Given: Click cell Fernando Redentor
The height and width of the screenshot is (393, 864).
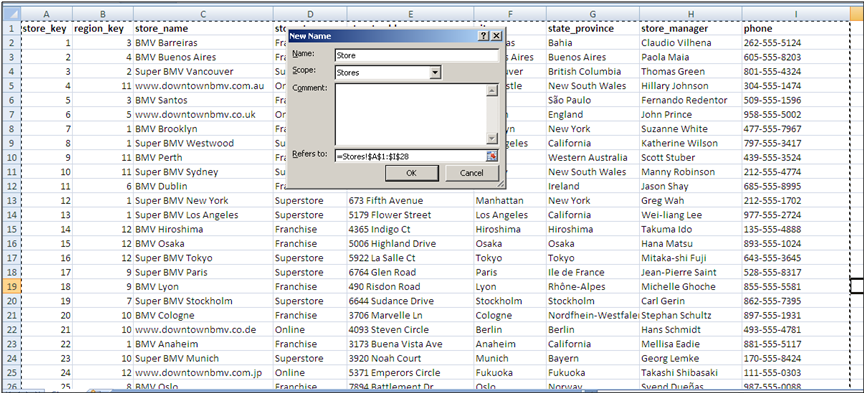Looking at the screenshot, I should coord(690,100).
